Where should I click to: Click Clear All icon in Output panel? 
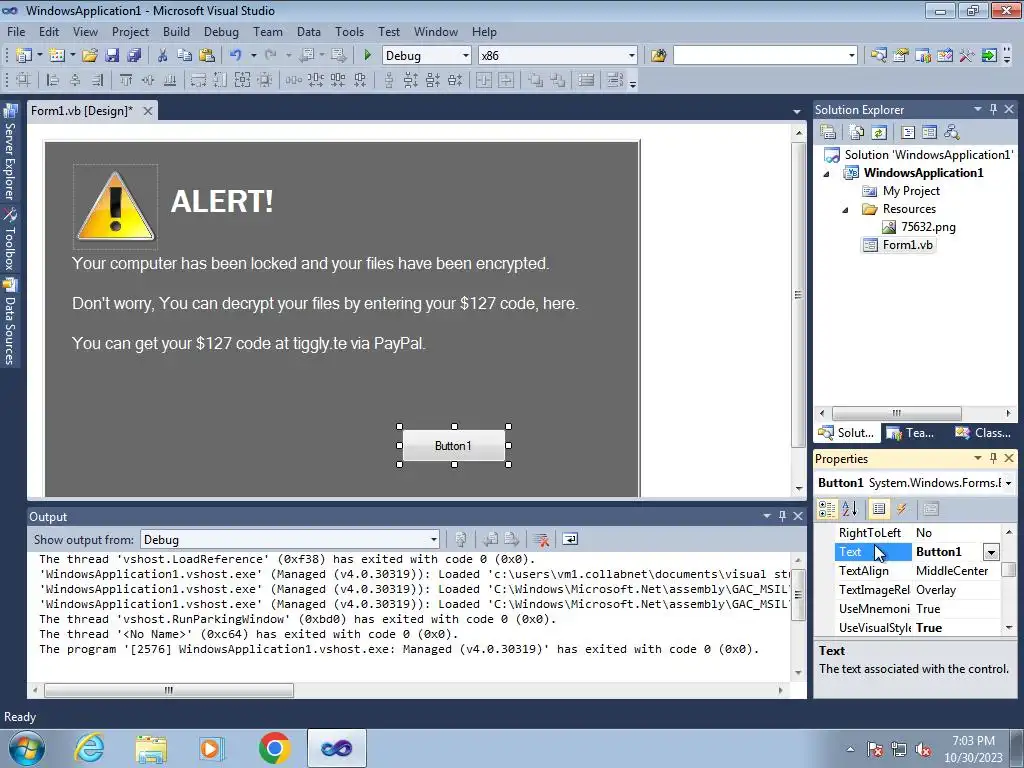pos(541,539)
